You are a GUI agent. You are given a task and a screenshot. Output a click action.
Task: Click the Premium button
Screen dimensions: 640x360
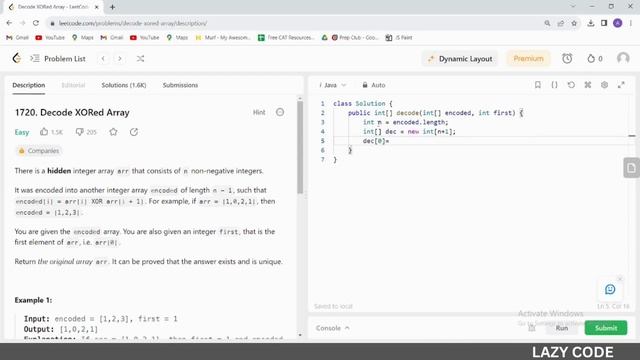528,59
